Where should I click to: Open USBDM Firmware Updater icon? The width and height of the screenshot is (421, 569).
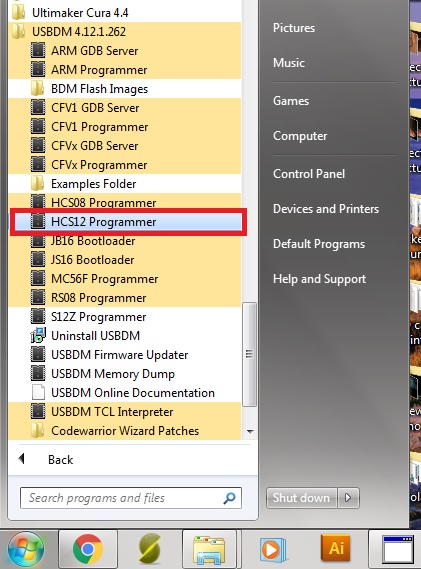click(x=38, y=354)
